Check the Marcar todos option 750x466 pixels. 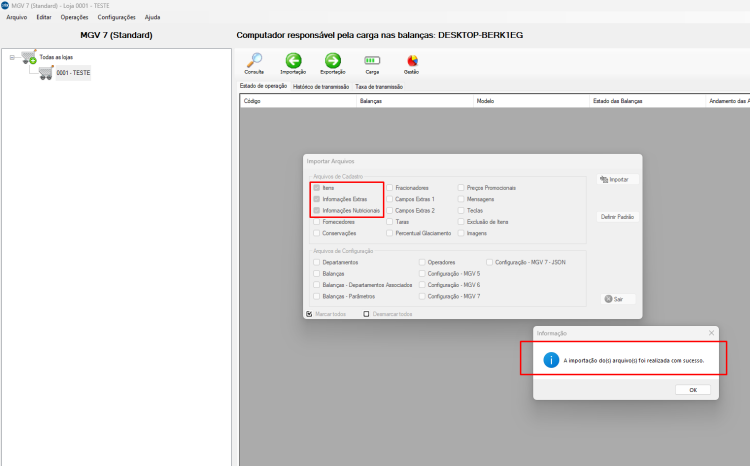coord(309,314)
